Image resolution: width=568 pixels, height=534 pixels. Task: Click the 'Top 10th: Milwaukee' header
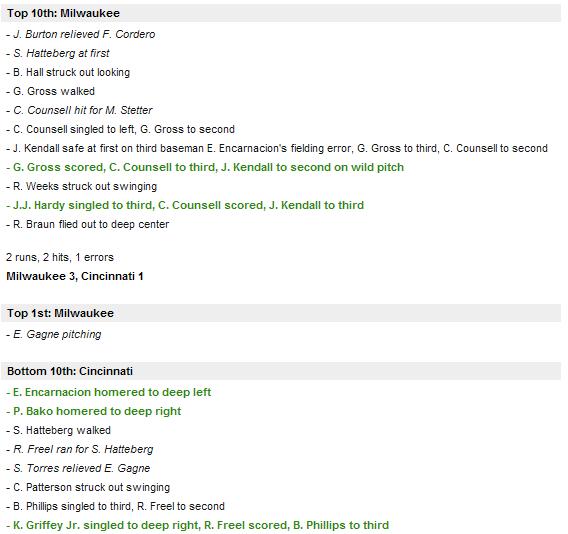pos(281,13)
